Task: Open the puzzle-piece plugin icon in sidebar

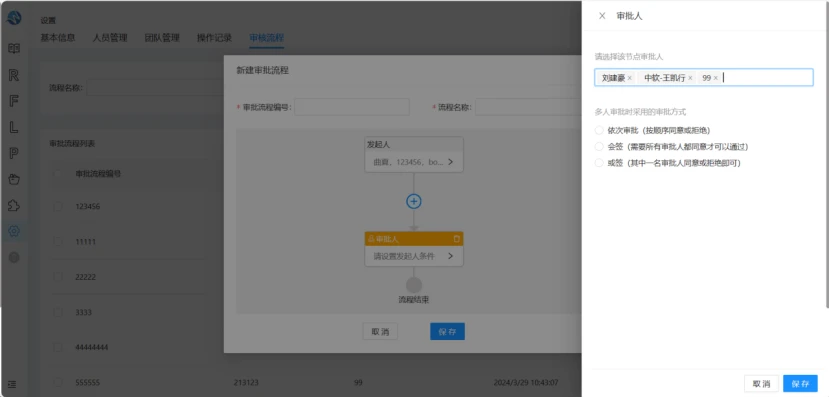Action: point(14,205)
